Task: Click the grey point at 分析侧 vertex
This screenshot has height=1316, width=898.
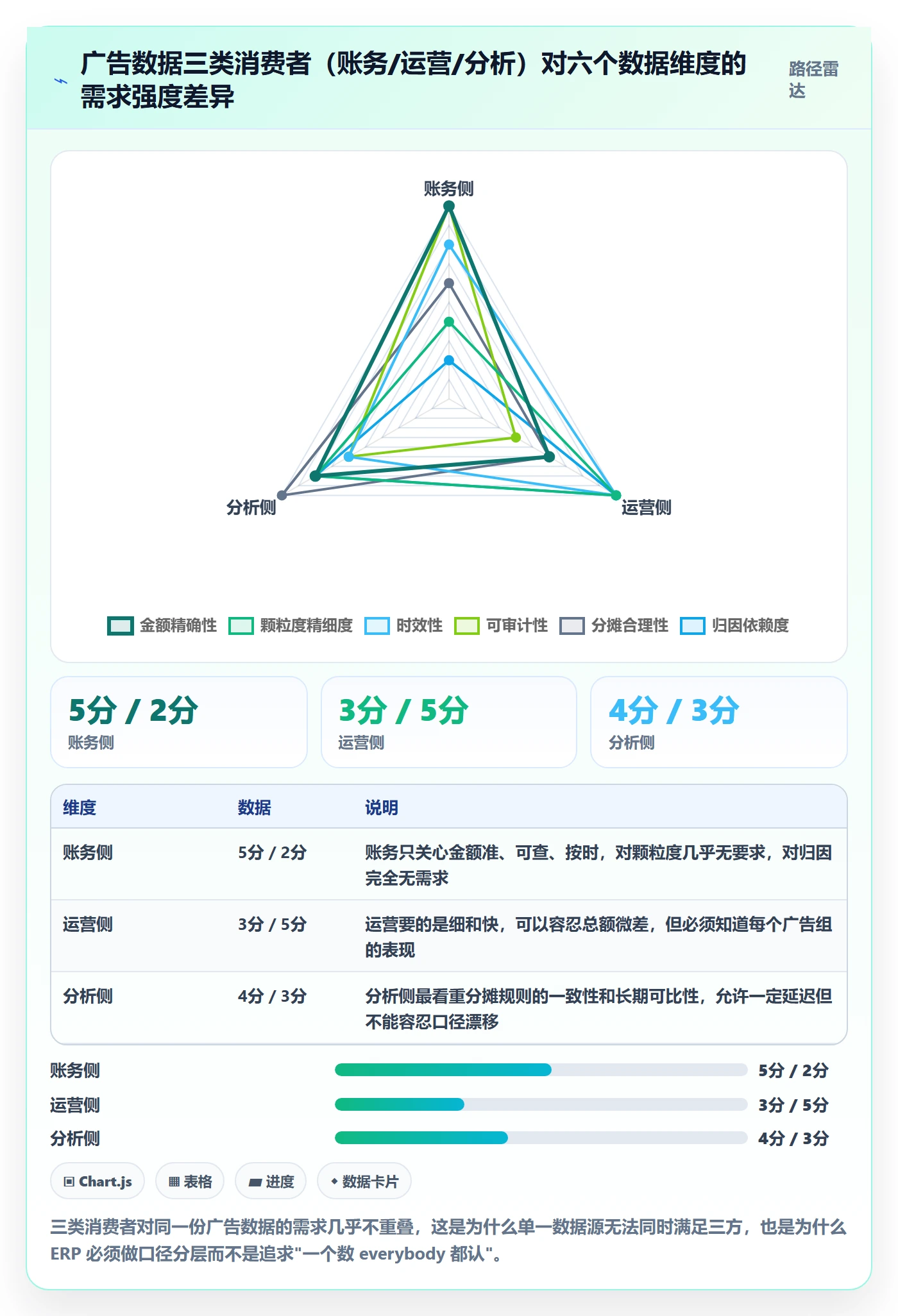Action: (282, 495)
